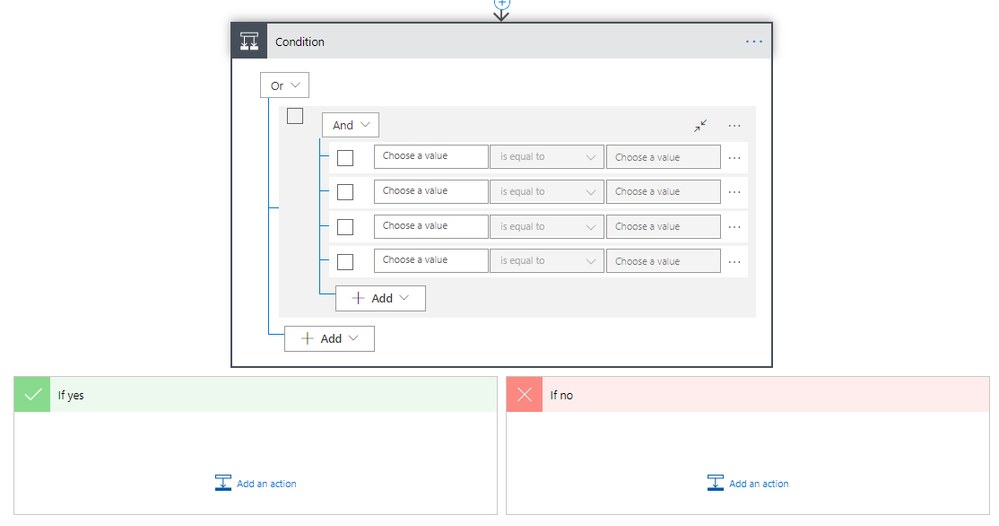999x526 pixels.
Task: Tick the first condition row checkbox
Action: (345, 157)
